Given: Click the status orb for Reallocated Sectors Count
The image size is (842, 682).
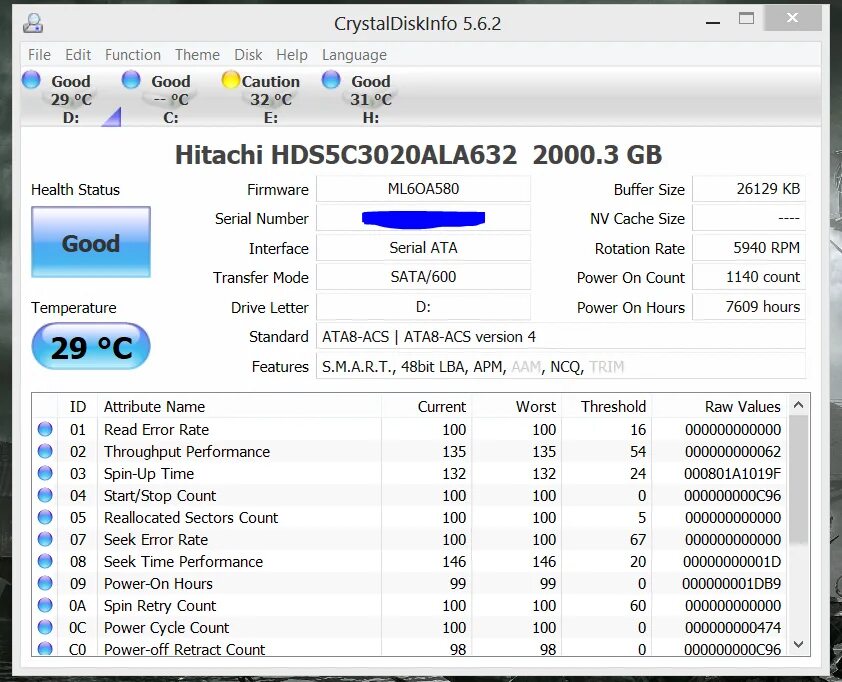Looking at the screenshot, I should (x=45, y=517).
